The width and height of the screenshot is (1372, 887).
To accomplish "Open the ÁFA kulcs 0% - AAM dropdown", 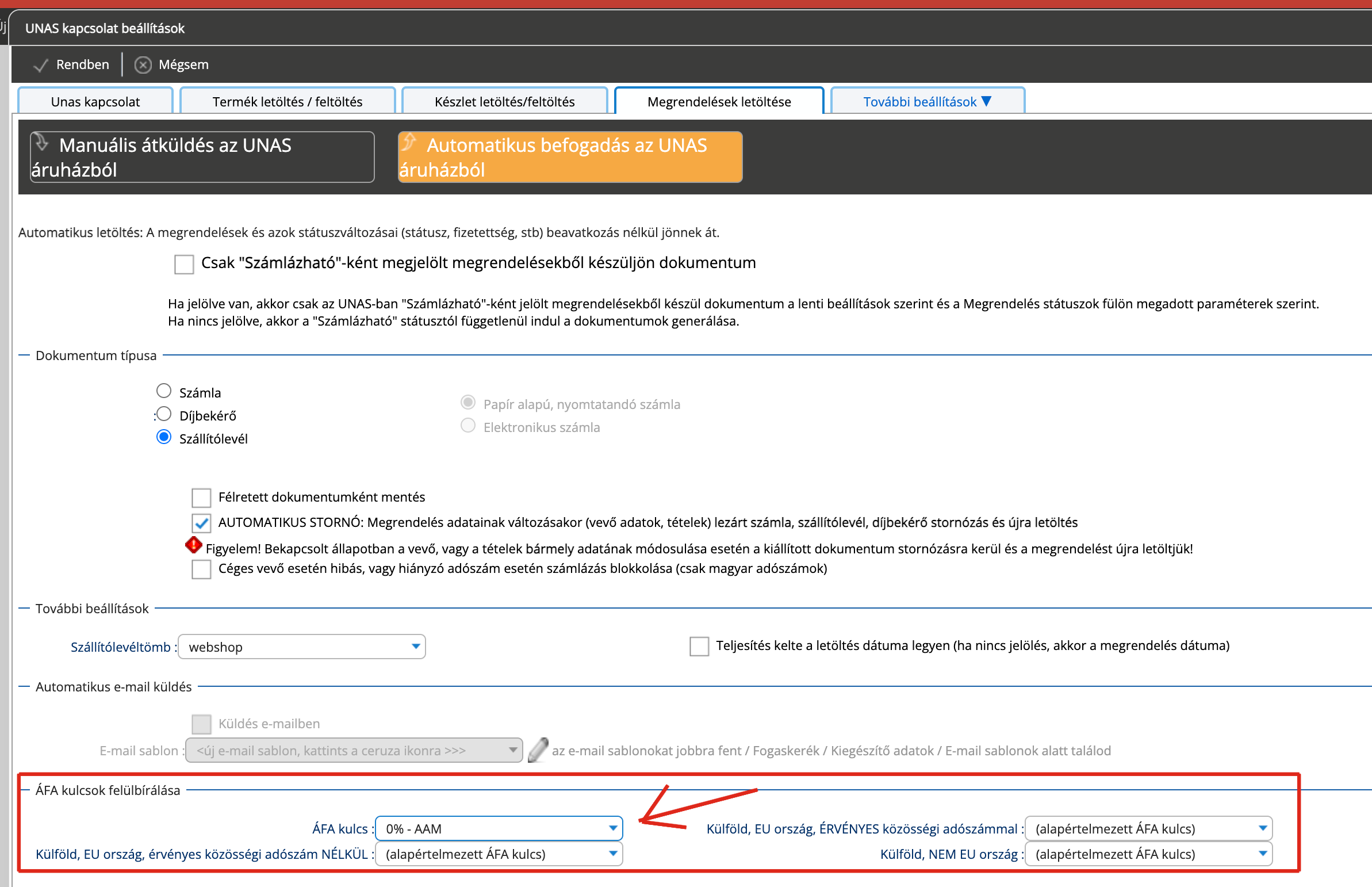I will [499, 828].
